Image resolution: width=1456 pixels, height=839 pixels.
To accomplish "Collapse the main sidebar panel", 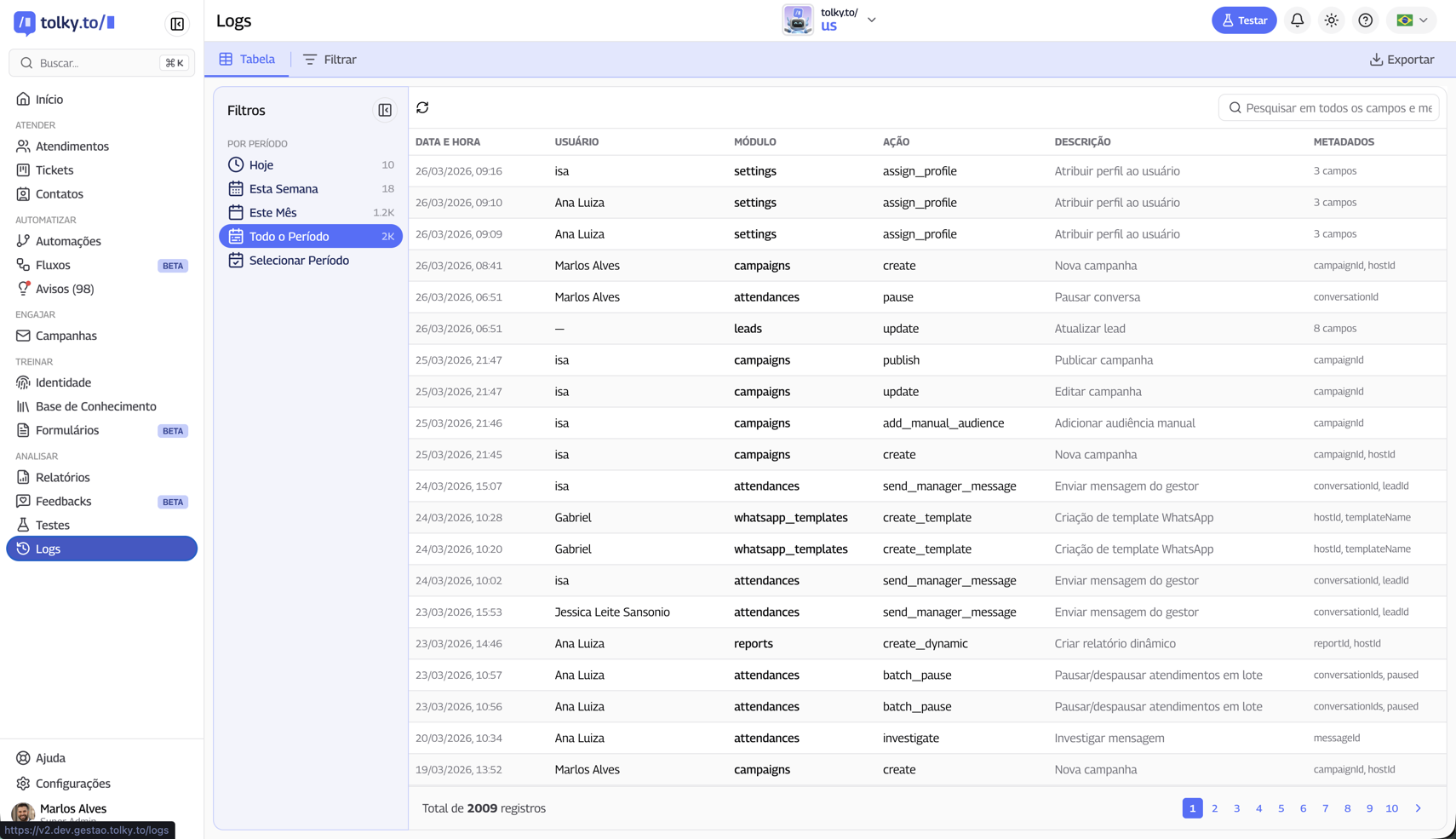I will [x=177, y=24].
